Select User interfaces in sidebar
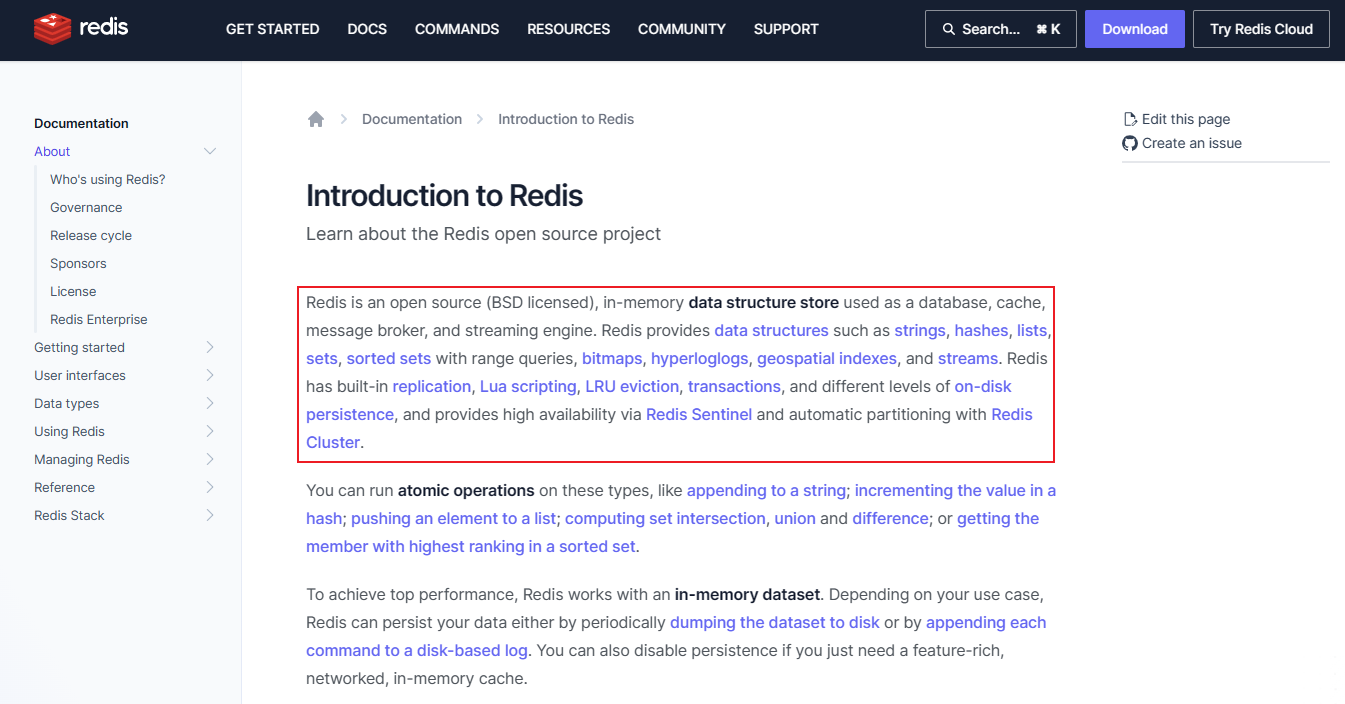 pos(80,375)
